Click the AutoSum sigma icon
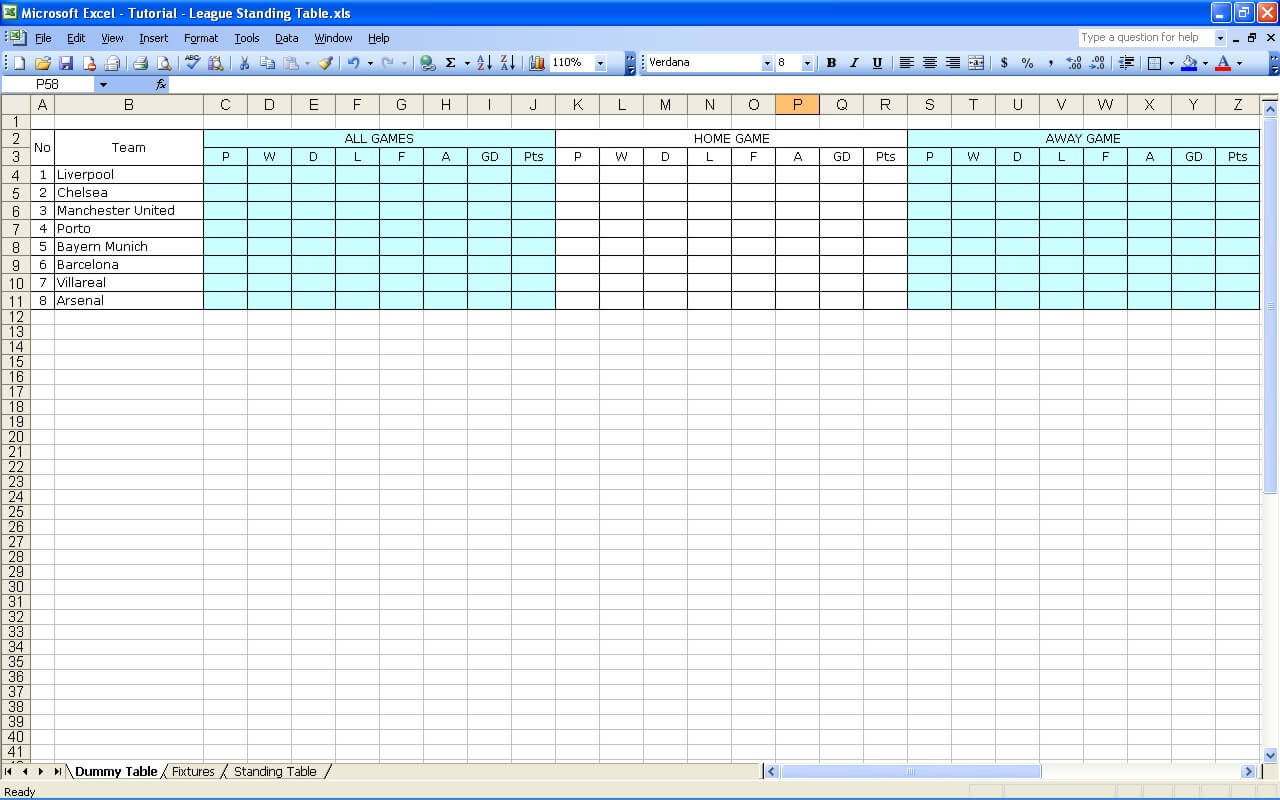This screenshot has width=1280, height=800. point(451,63)
